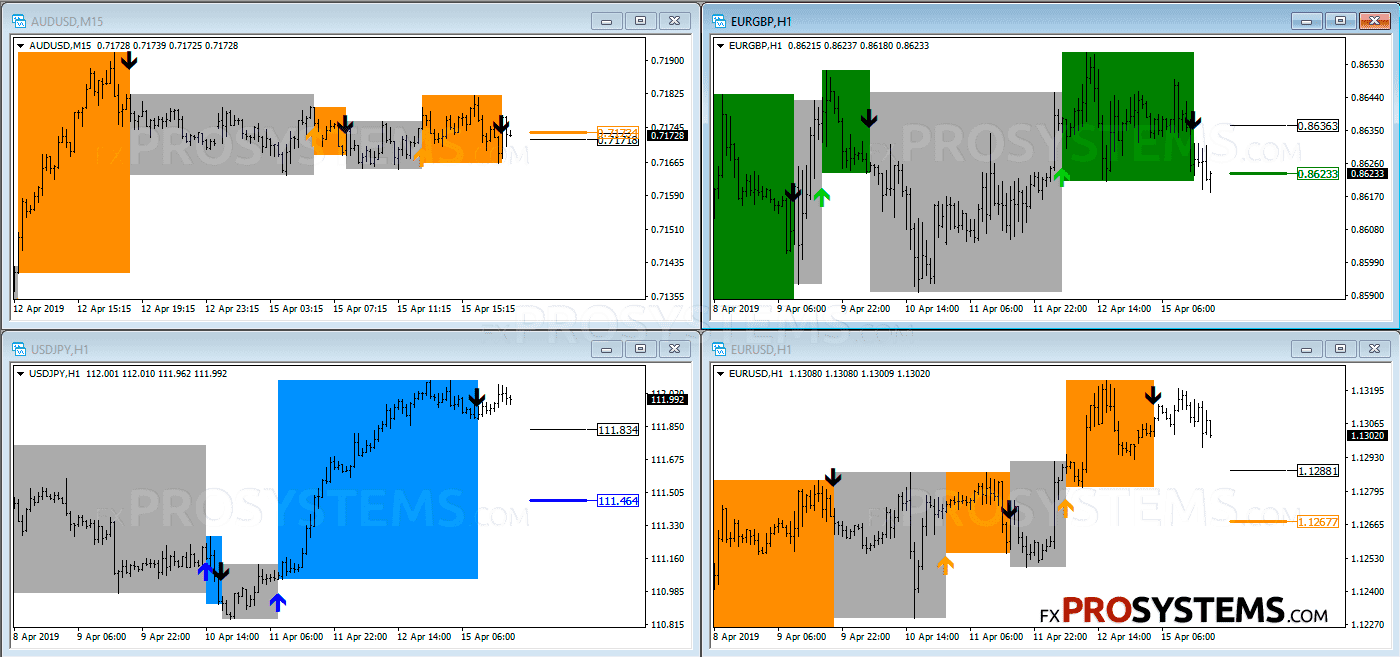1400x657 pixels.
Task: Click the 8 Apr 2019 date on EURGBP axis
Action: (x=736, y=309)
